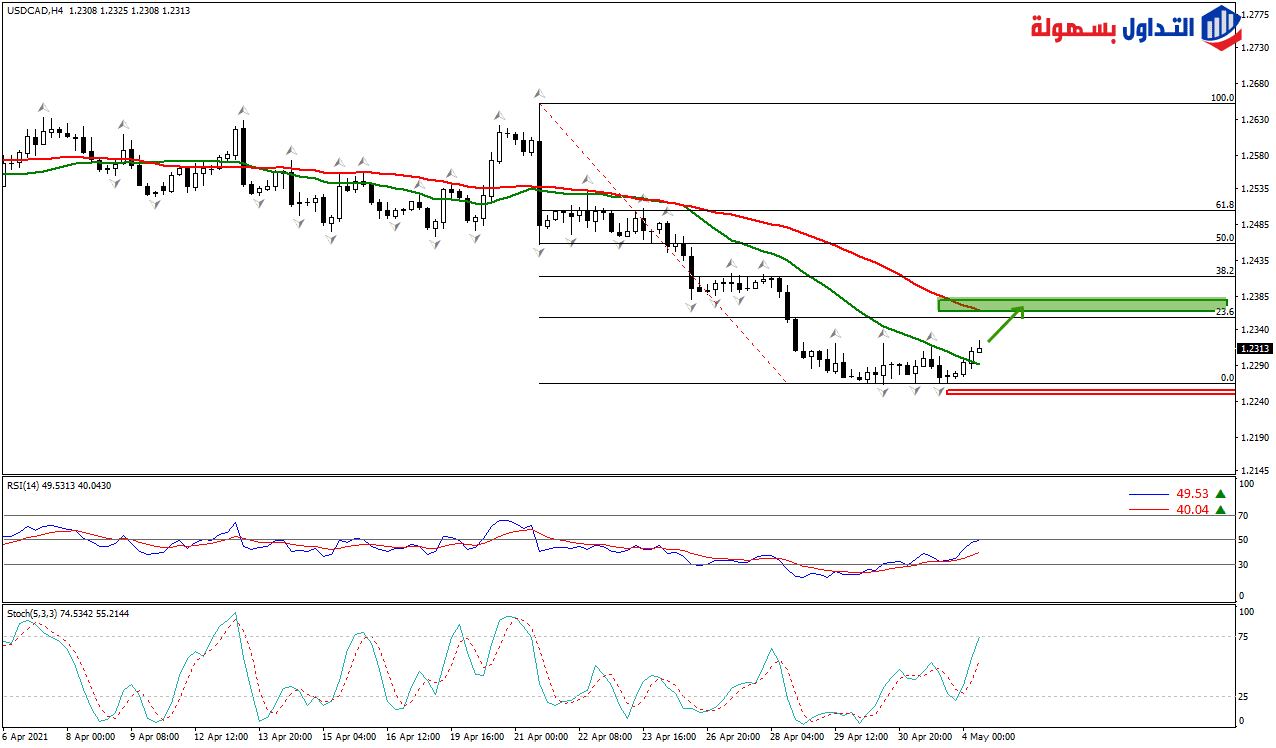Image resolution: width=1276 pixels, height=748 pixels.
Task: Click the 1.2580 price axis label
Action: (x=1255, y=156)
